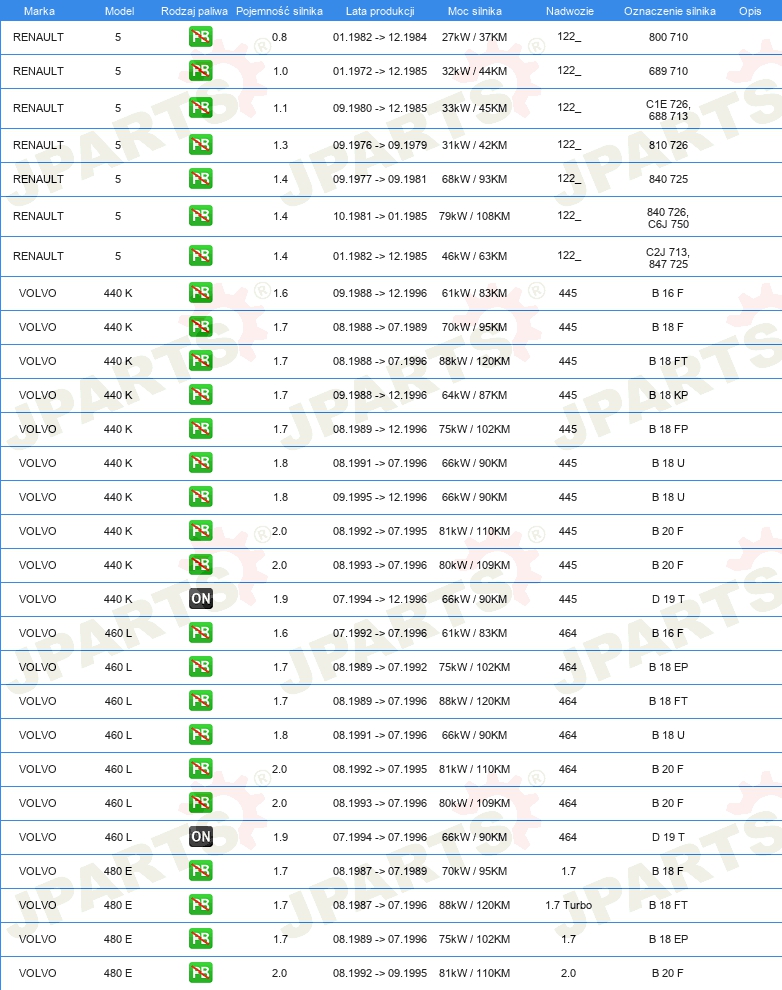Screen dimensions: 782x990
Task: Click the engine capacity 0.8 cell
Action: tap(280, 37)
